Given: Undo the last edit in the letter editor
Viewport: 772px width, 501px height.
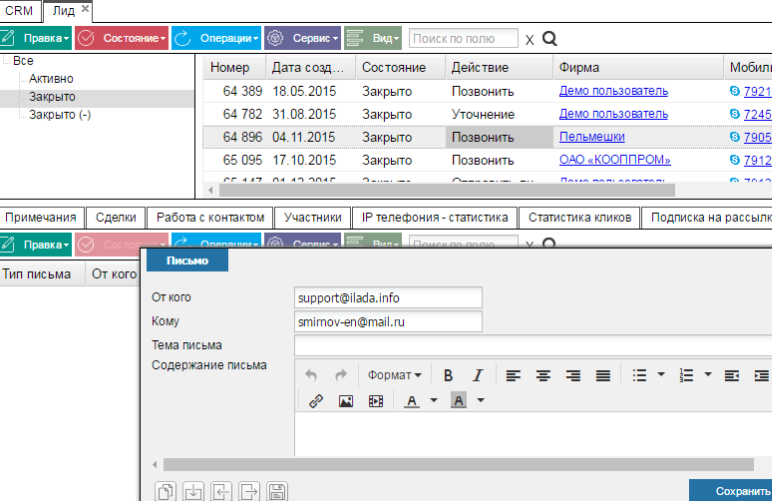Looking at the screenshot, I should pyautogui.click(x=311, y=376).
